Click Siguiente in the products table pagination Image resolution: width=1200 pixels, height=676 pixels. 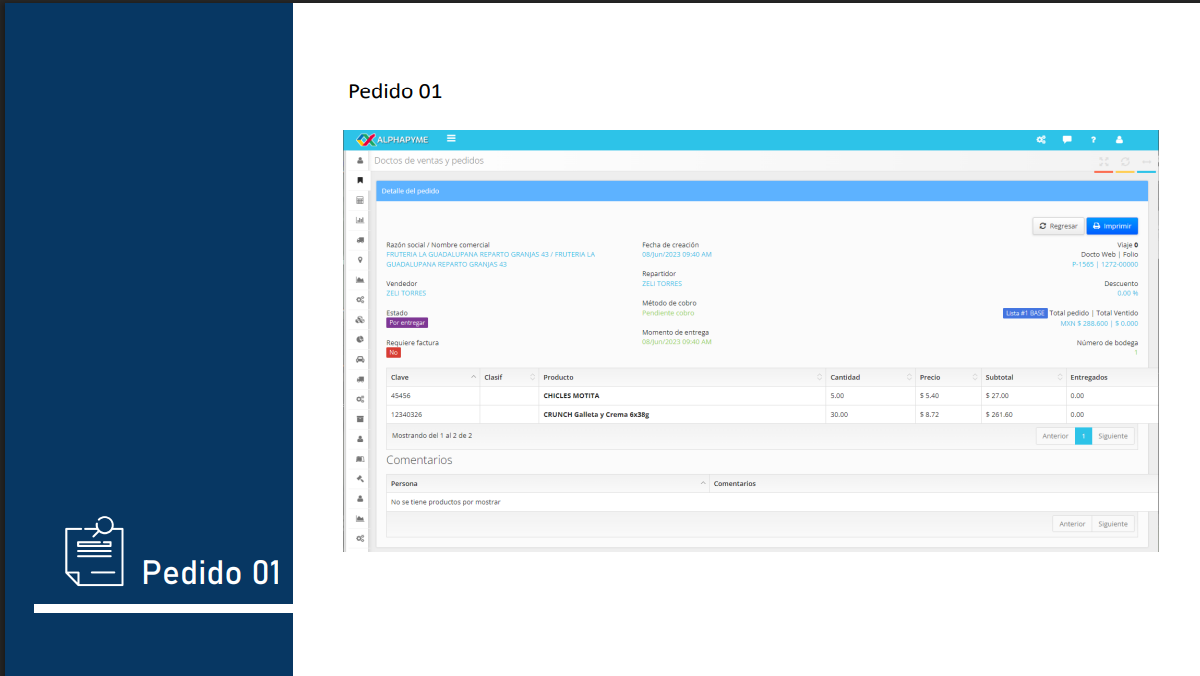click(1113, 436)
